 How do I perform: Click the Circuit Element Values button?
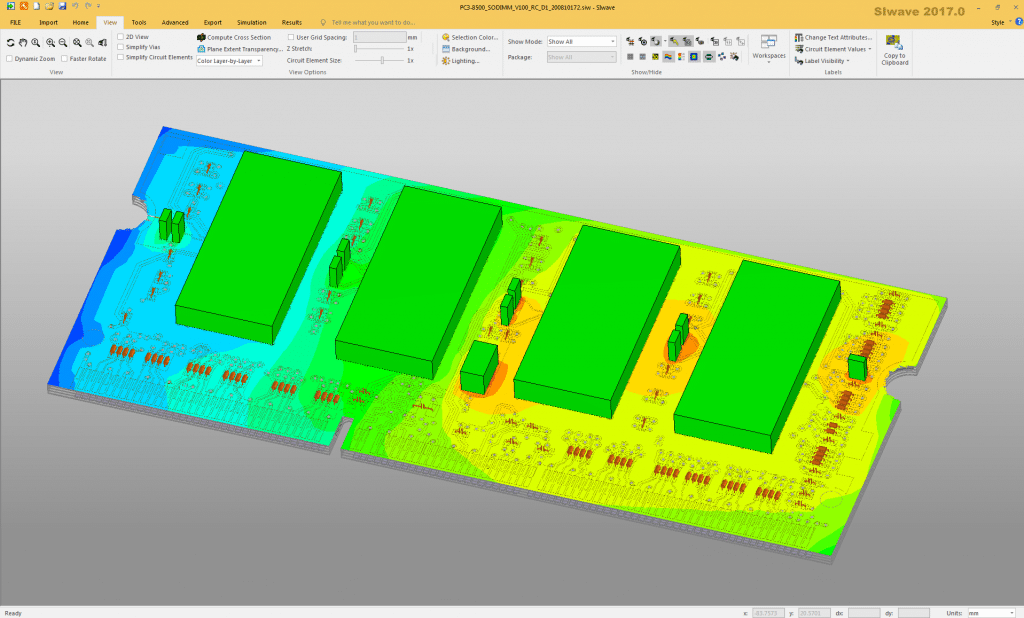837,49
